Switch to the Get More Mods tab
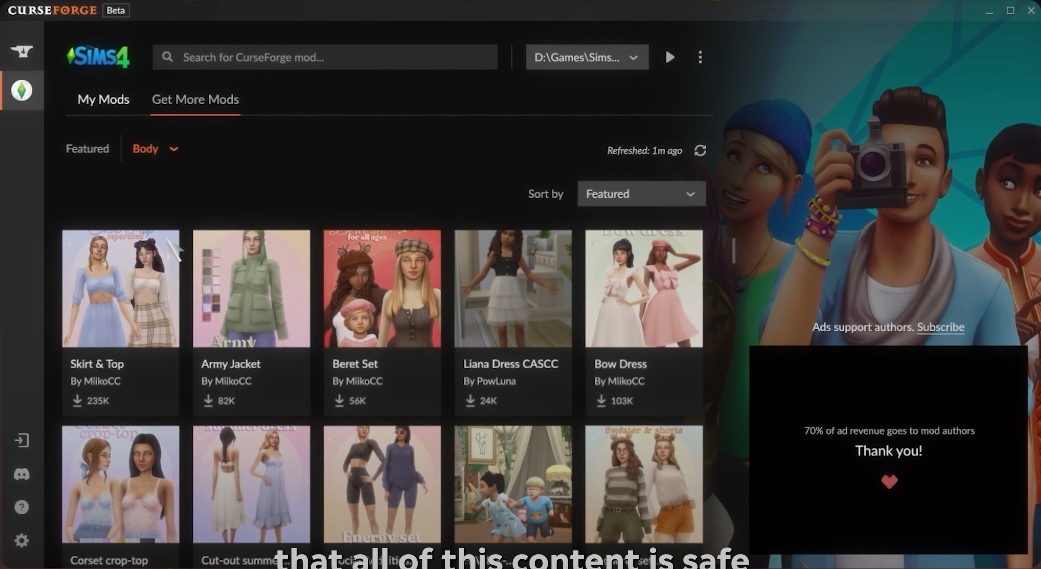This screenshot has height=569, width=1041. (x=195, y=100)
